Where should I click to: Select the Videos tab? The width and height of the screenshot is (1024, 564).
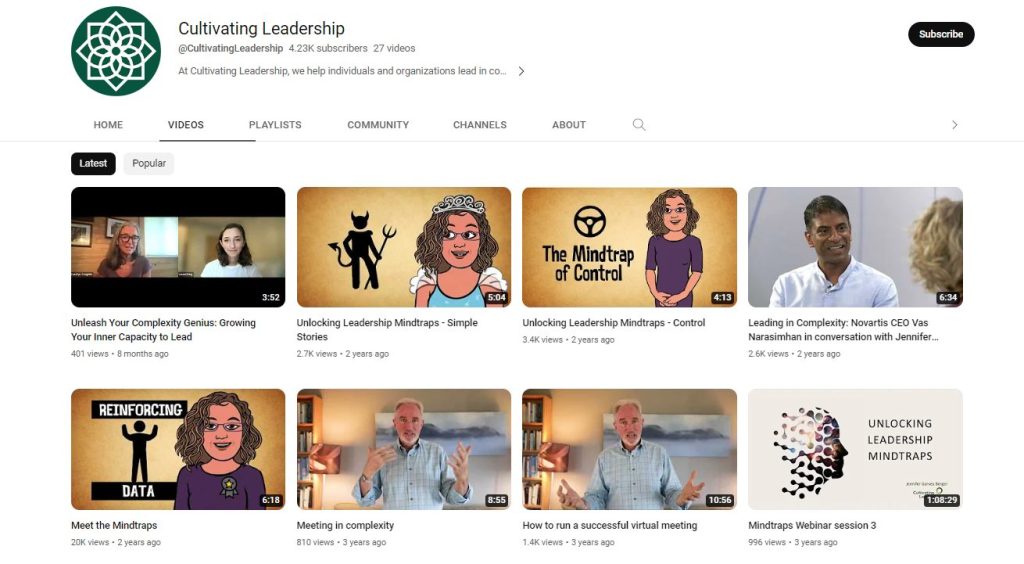pos(185,125)
